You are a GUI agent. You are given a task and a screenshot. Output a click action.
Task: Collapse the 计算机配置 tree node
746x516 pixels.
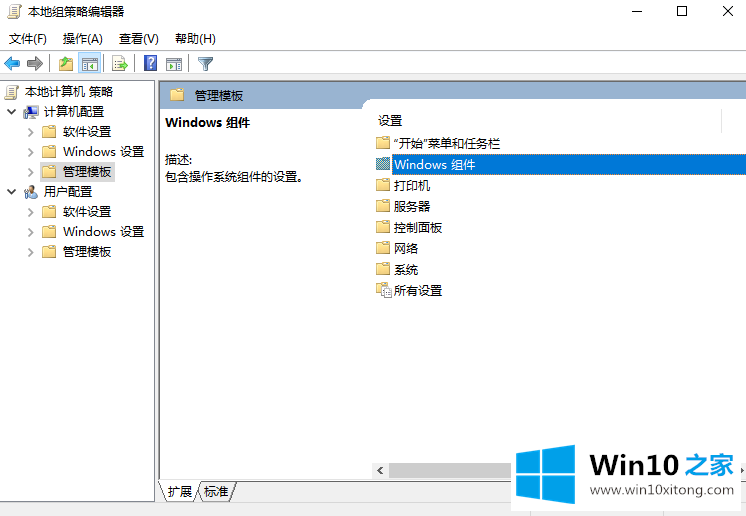[x=12, y=112]
